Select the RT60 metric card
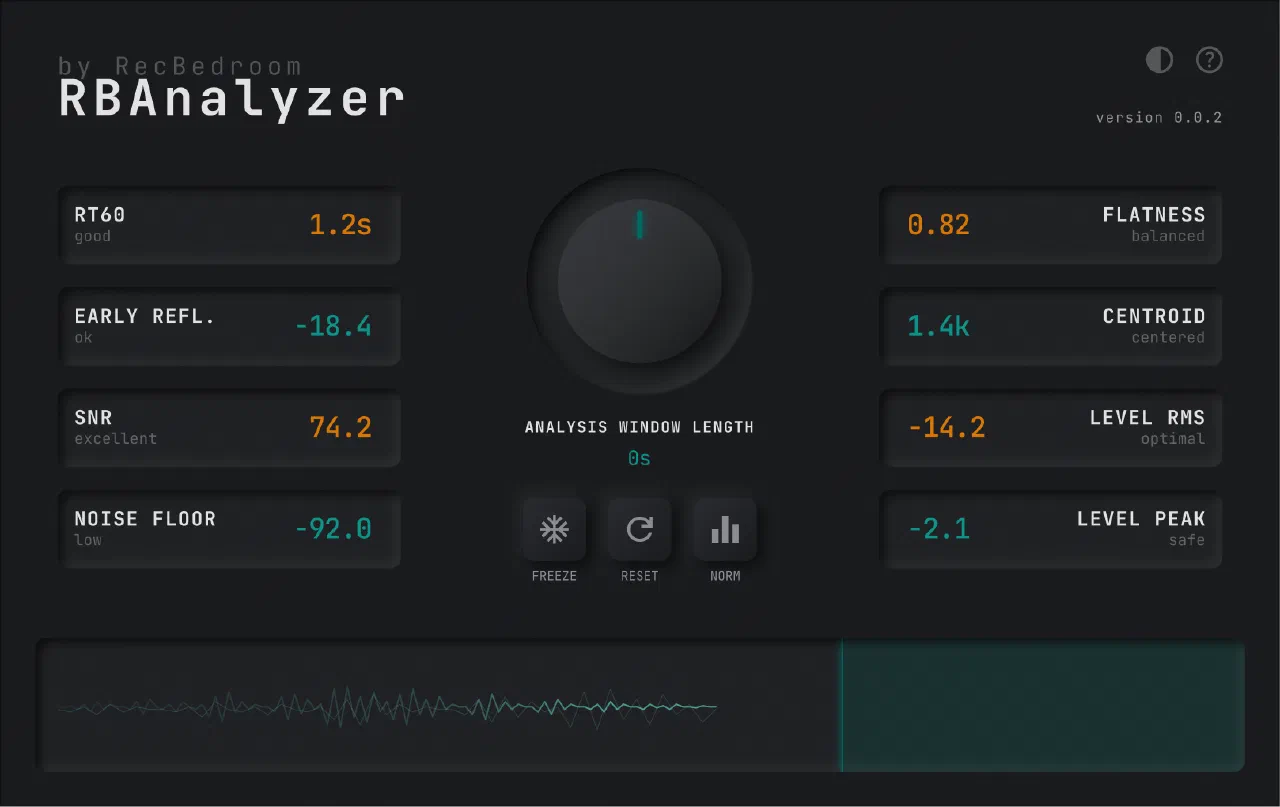This screenshot has width=1280, height=807. 229,225
